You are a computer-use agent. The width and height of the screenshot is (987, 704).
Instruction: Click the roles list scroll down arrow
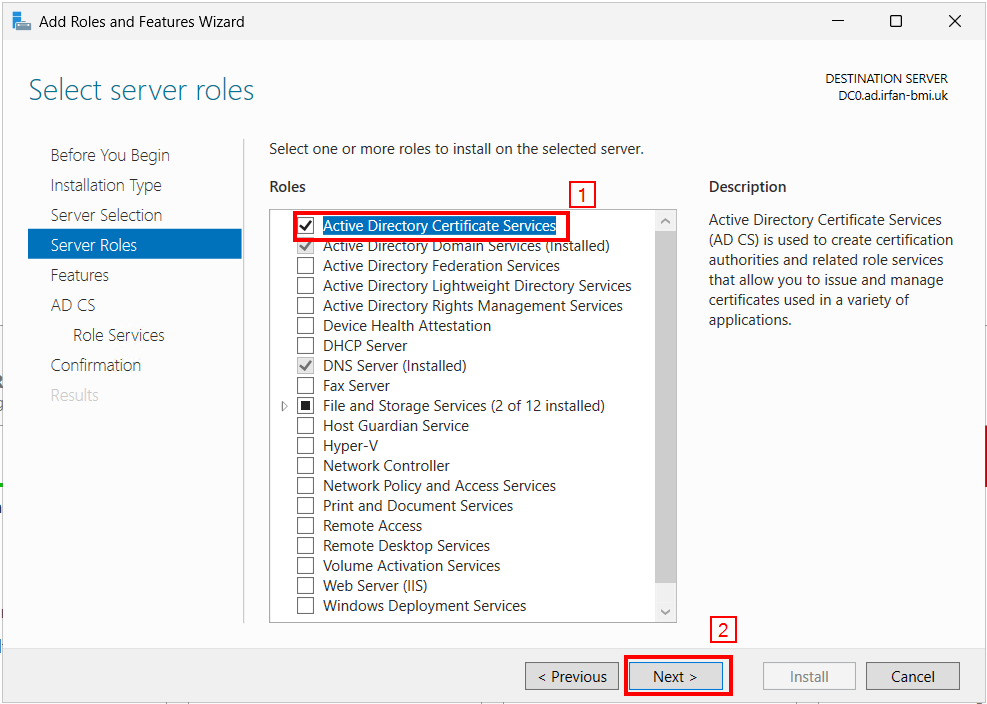(665, 611)
